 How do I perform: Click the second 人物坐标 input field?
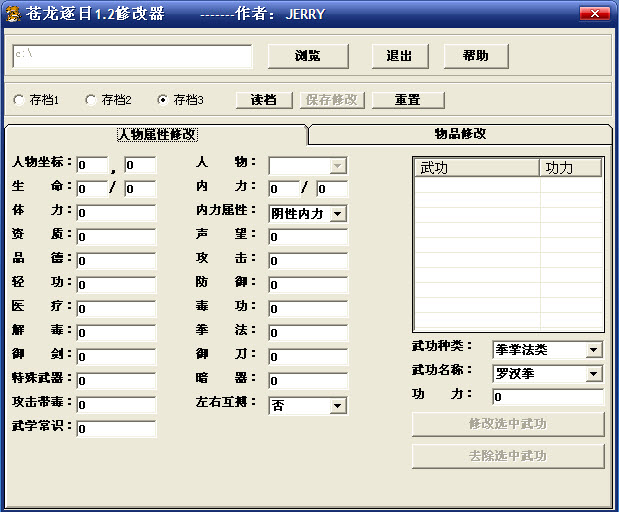141,165
